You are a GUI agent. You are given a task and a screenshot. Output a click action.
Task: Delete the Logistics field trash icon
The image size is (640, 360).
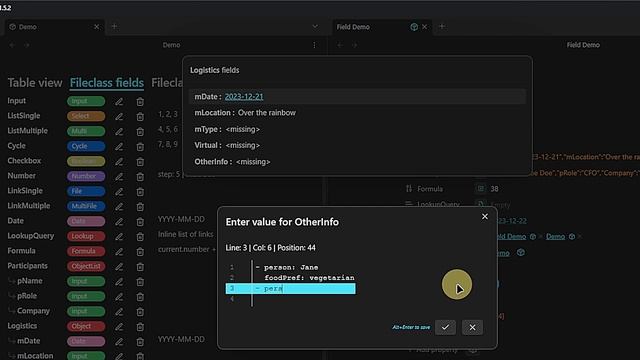click(x=140, y=327)
